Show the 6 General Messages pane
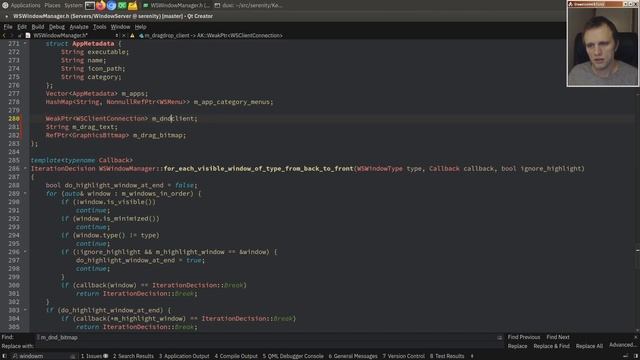The width and height of the screenshot is (640, 360). tap(353, 356)
